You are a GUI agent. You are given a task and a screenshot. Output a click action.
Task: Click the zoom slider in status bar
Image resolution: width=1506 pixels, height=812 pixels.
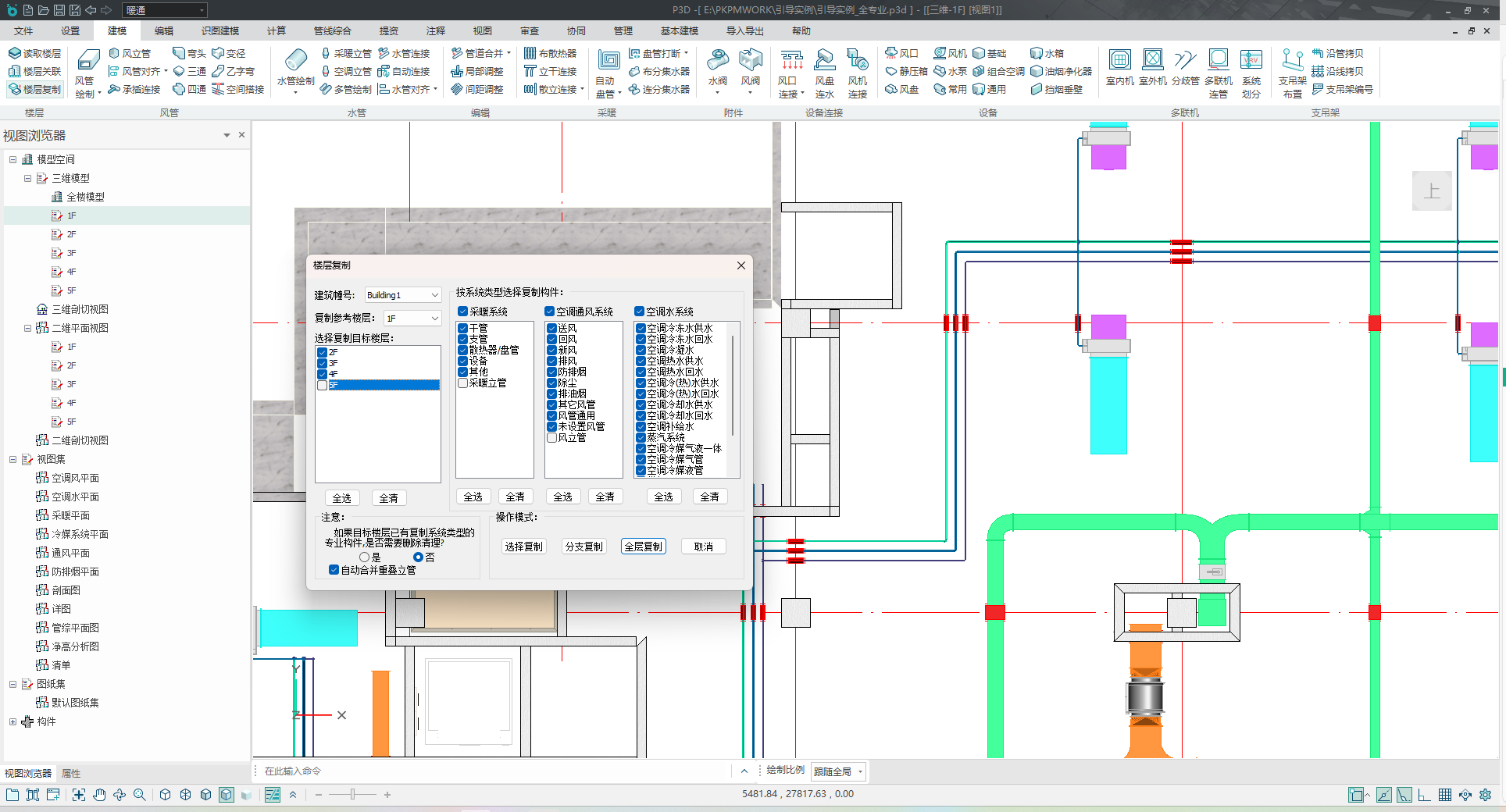pyautogui.click(x=353, y=795)
